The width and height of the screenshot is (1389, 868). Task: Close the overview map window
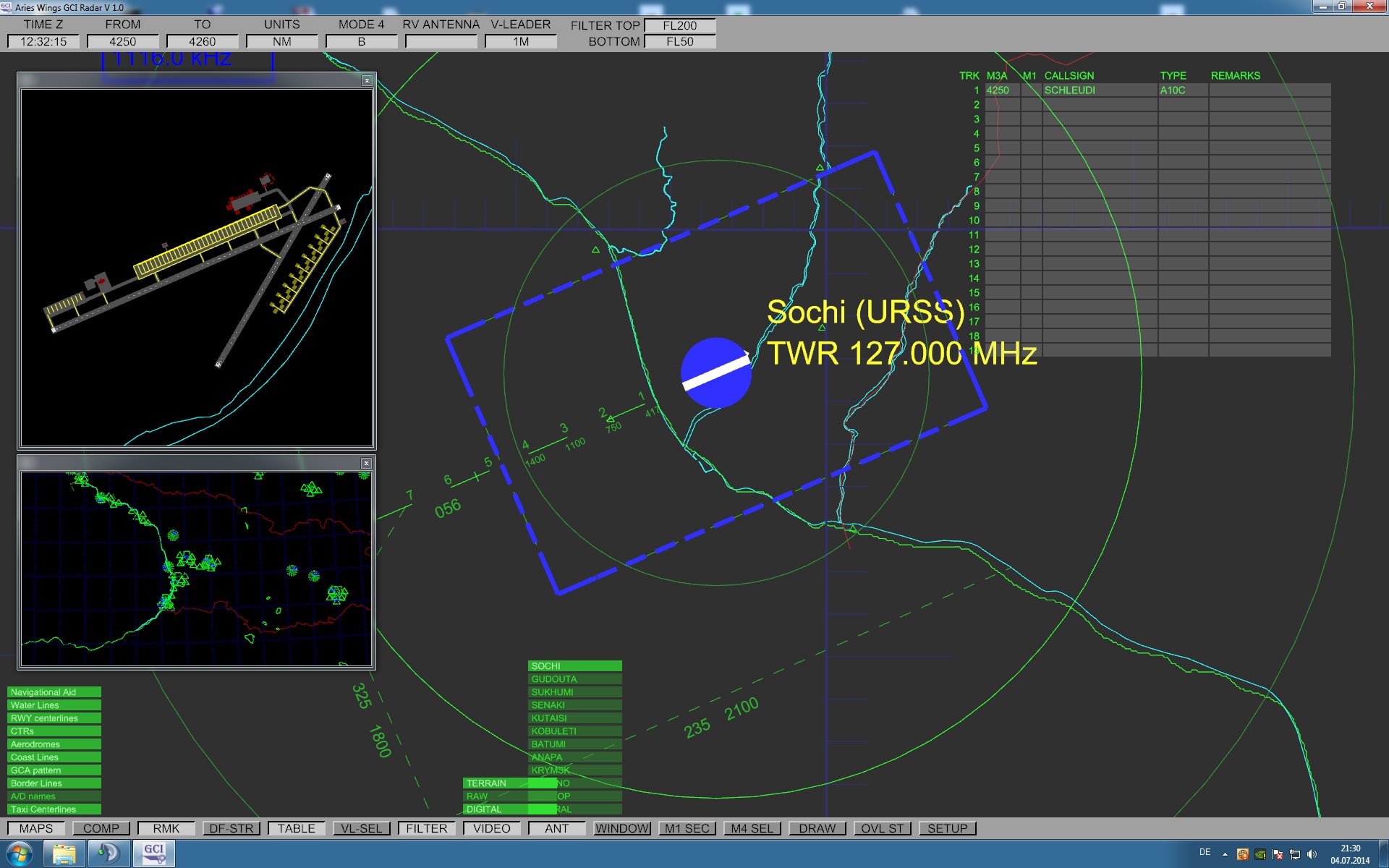point(366,463)
